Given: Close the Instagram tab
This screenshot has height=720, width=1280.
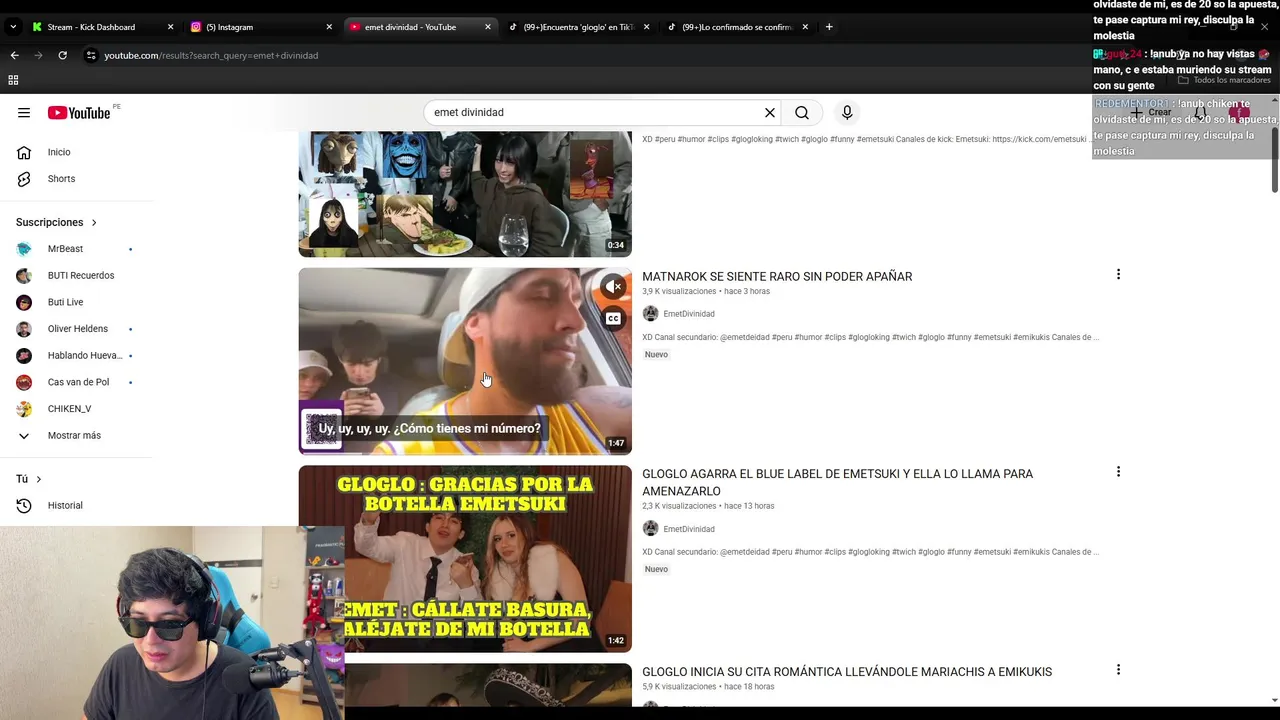Looking at the screenshot, I should click(x=329, y=27).
